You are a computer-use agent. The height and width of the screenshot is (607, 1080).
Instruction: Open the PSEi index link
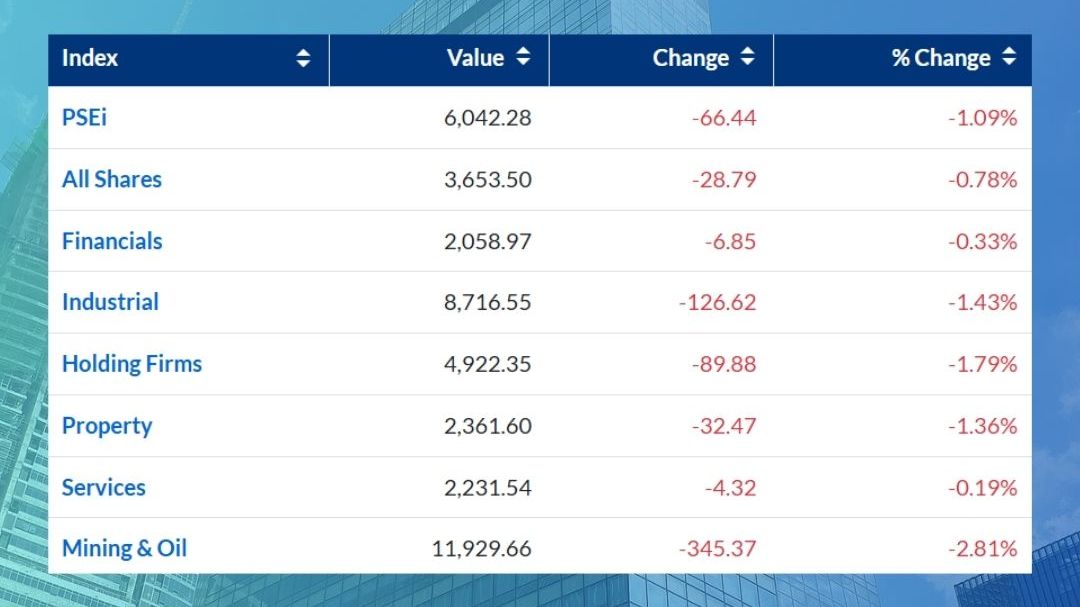click(84, 118)
